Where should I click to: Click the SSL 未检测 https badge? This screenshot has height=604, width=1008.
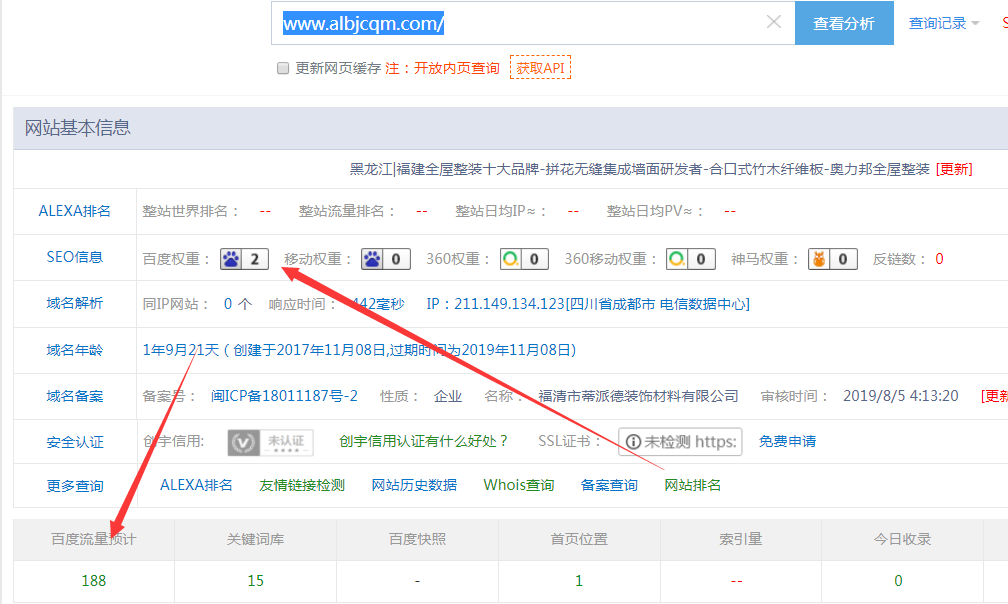(x=680, y=442)
